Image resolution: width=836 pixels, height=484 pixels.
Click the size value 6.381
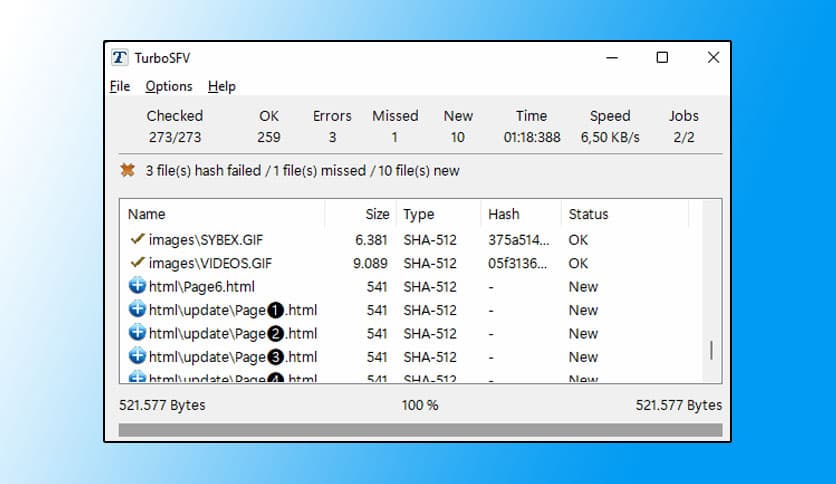pos(371,240)
